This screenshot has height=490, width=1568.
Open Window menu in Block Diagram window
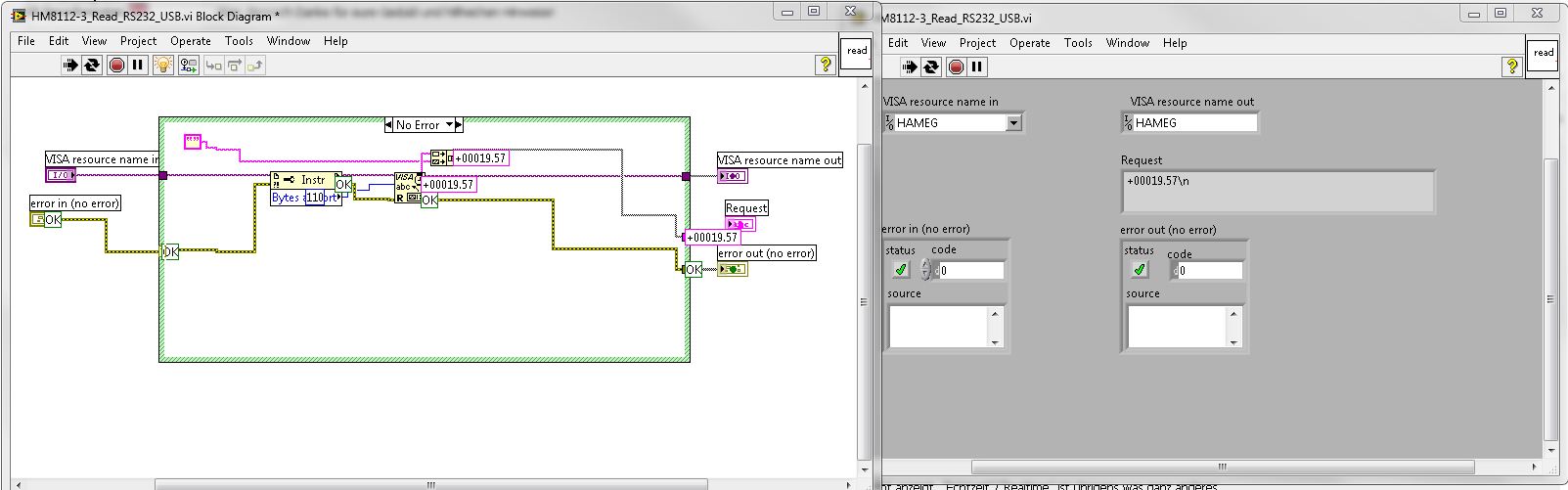(x=289, y=41)
